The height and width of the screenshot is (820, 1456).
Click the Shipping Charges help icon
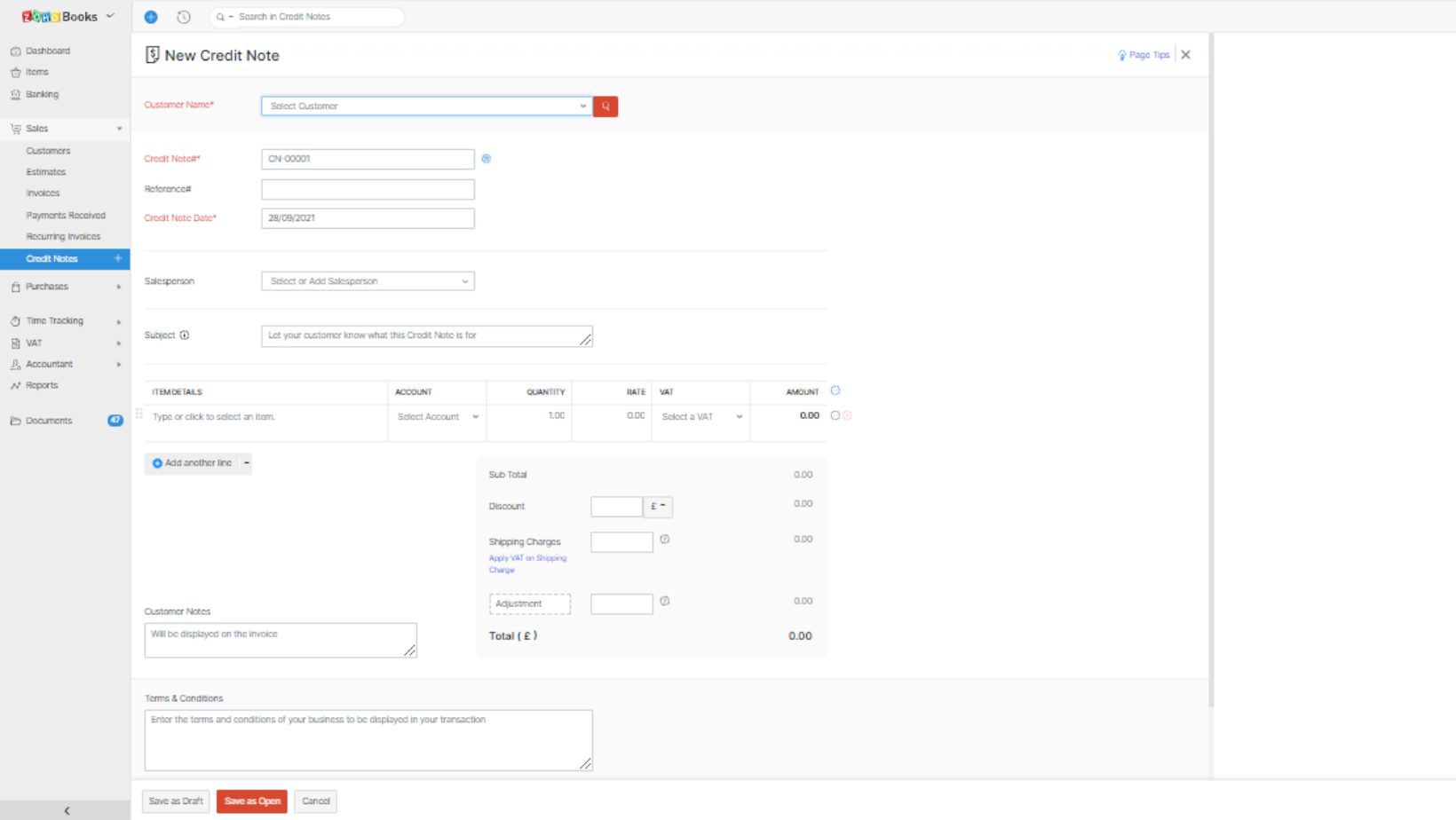(x=665, y=540)
